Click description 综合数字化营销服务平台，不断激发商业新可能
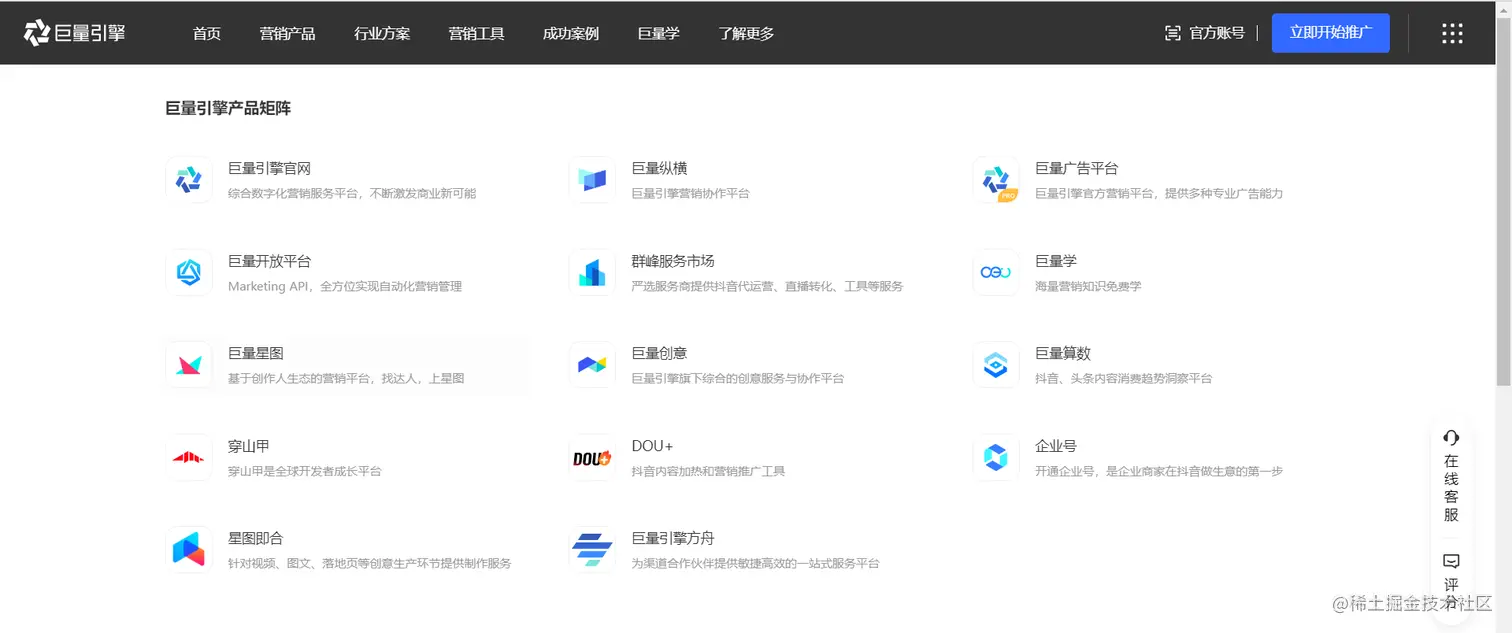Viewport: 1512px width, 633px height. [352, 193]
